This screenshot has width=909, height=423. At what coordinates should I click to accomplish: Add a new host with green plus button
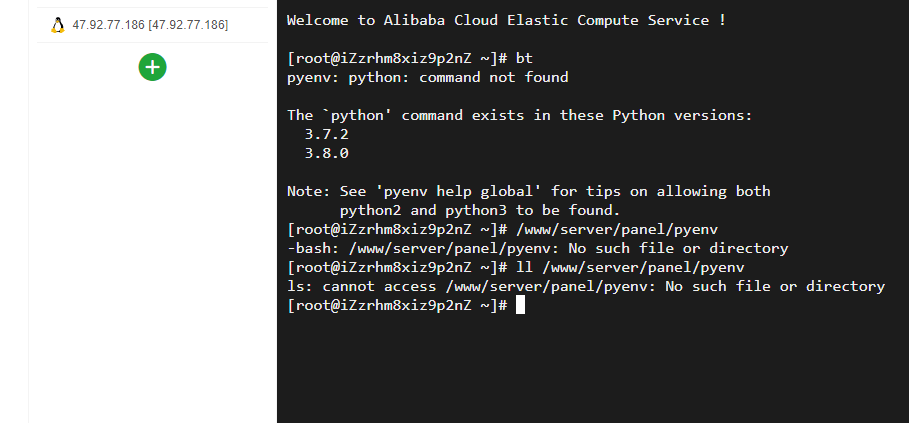pos(152,67)
